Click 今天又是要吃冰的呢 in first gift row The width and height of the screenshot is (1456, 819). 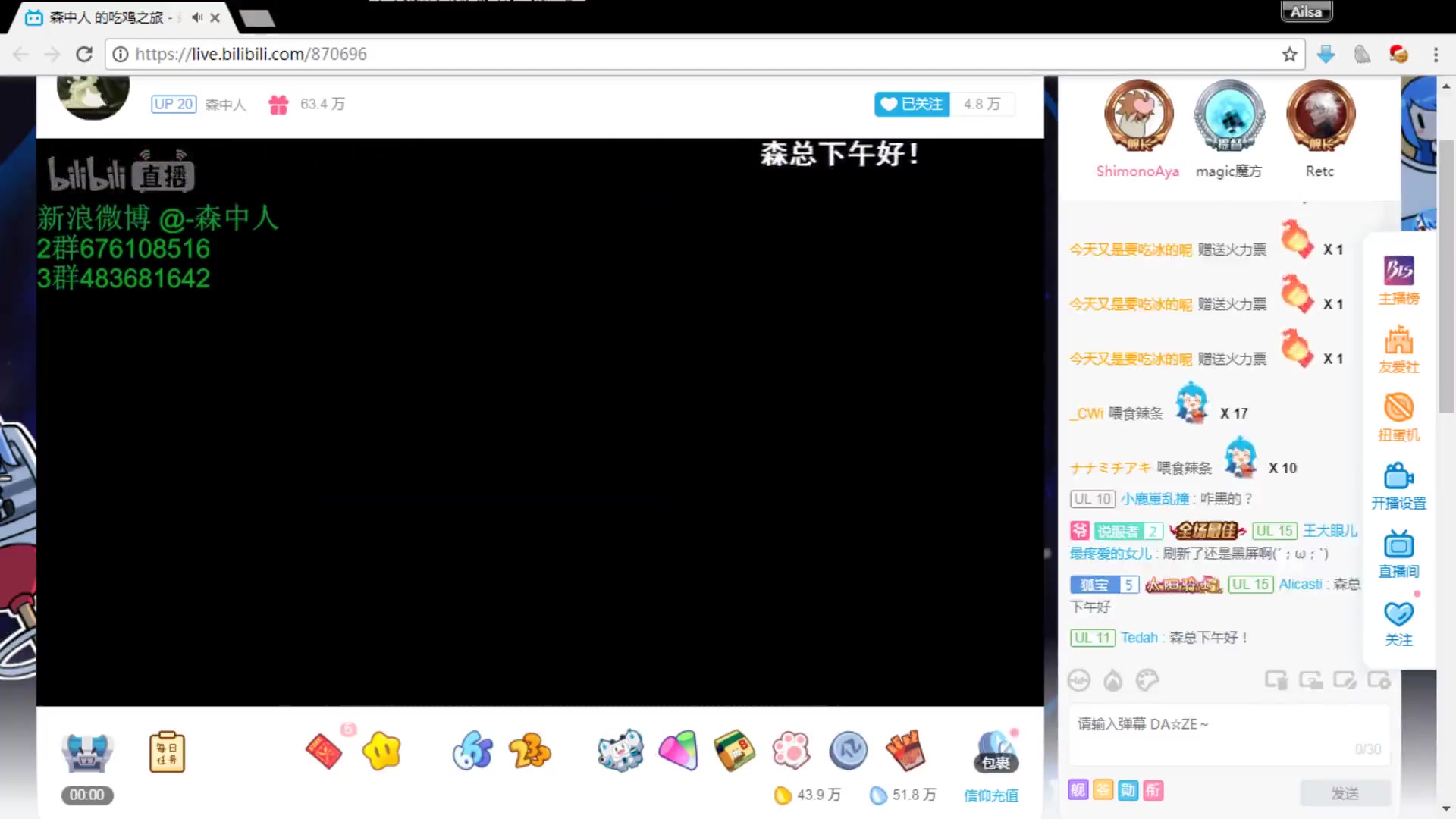(x=1130, y=249)
